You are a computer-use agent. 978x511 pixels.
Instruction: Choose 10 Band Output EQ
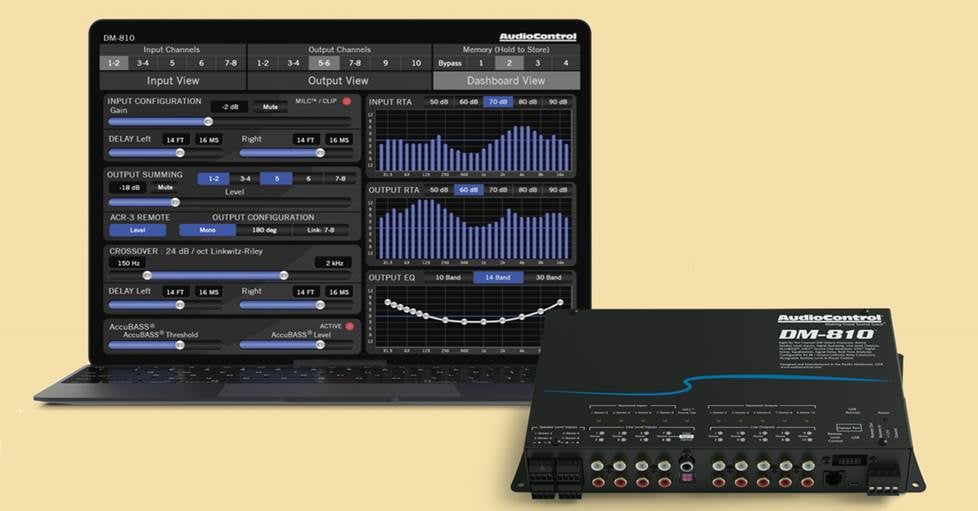(x=448, y=278)
